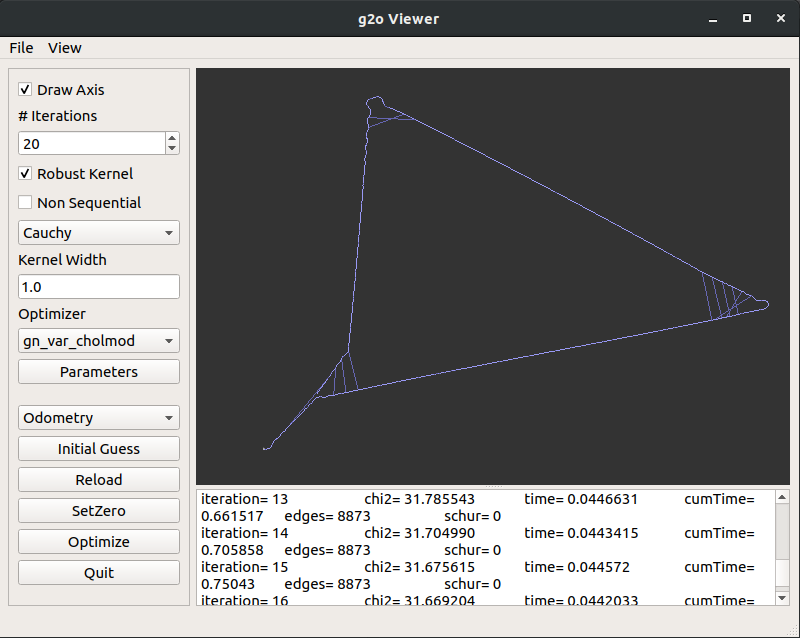
Task: Decrement # Iterations with the down arrow
Action: coord(171,148)
